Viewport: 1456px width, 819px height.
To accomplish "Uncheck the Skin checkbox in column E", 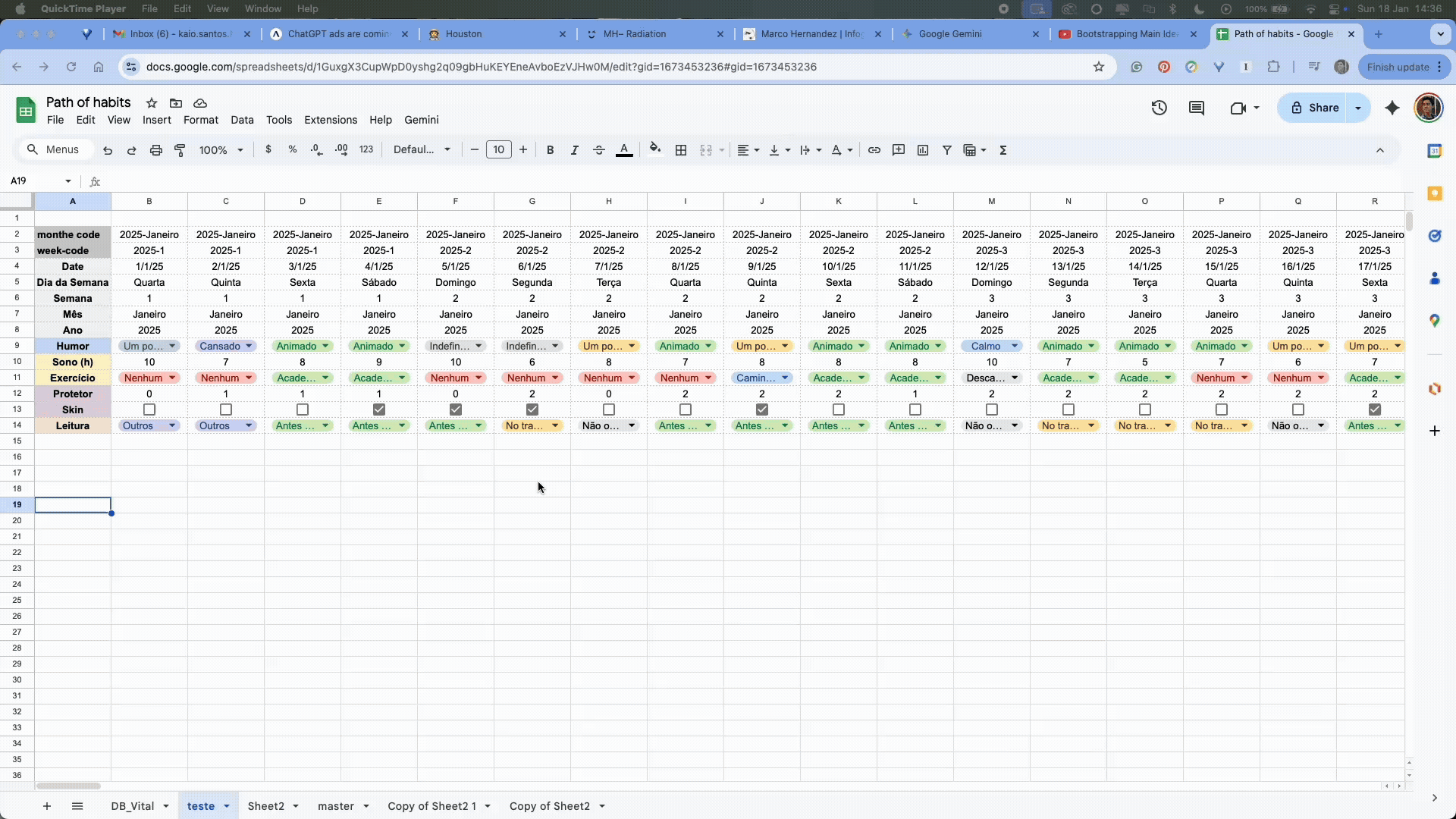I will point(379,409).
